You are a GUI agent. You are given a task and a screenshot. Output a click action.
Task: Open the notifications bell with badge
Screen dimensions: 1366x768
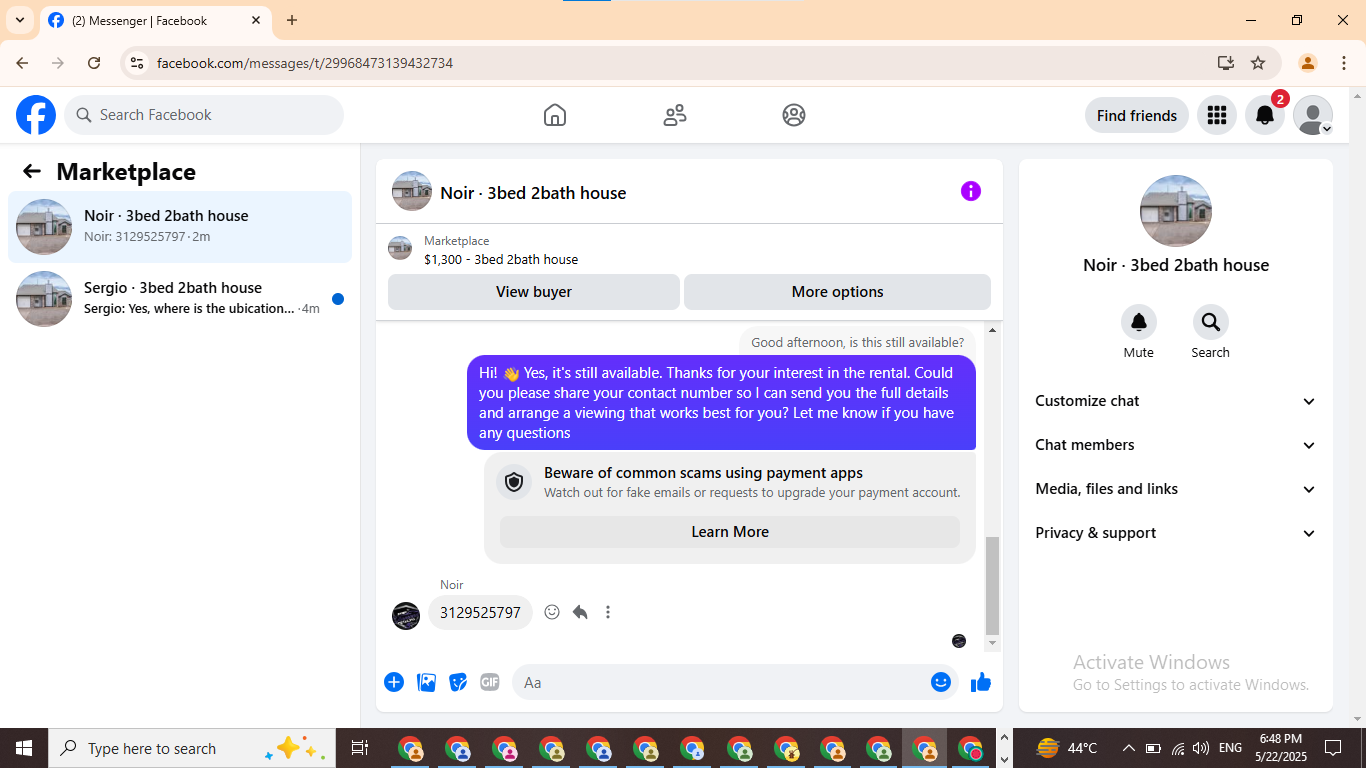1265,115
